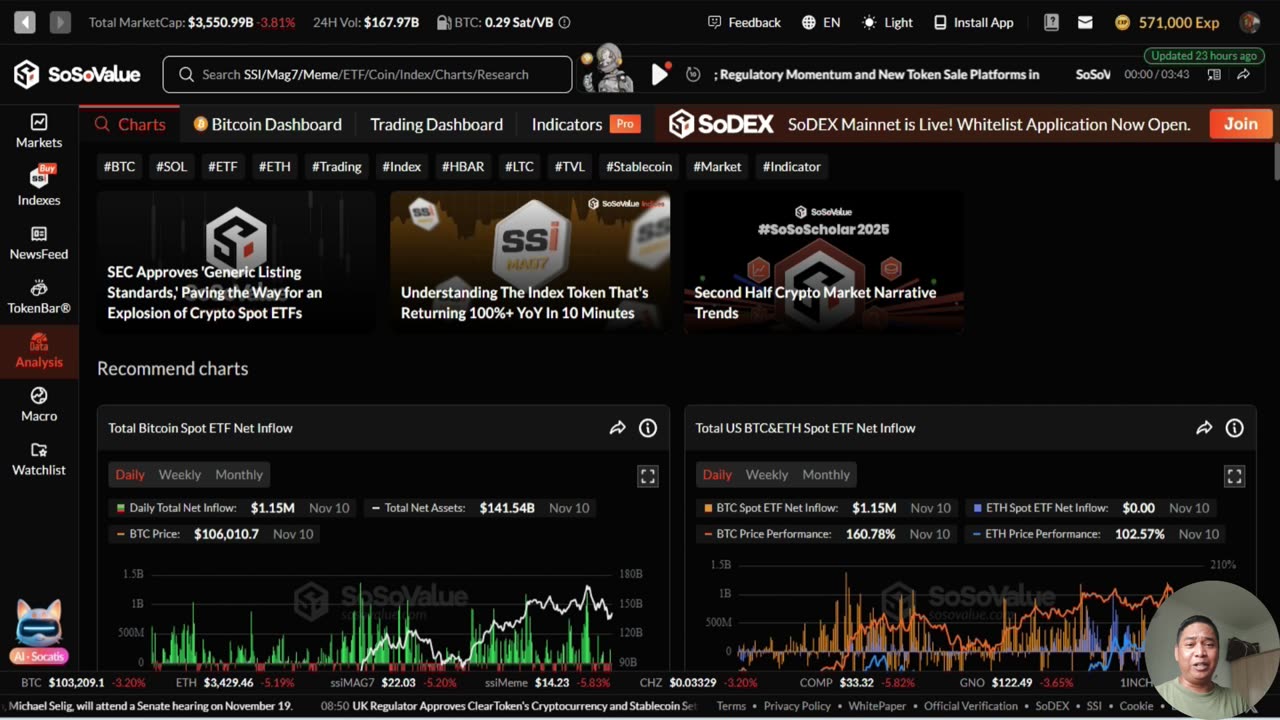This screenshot has height=720, width=1280.
Task: Select Monthly on Bitcoin Spot ETF chart
Action: (239, 475)
